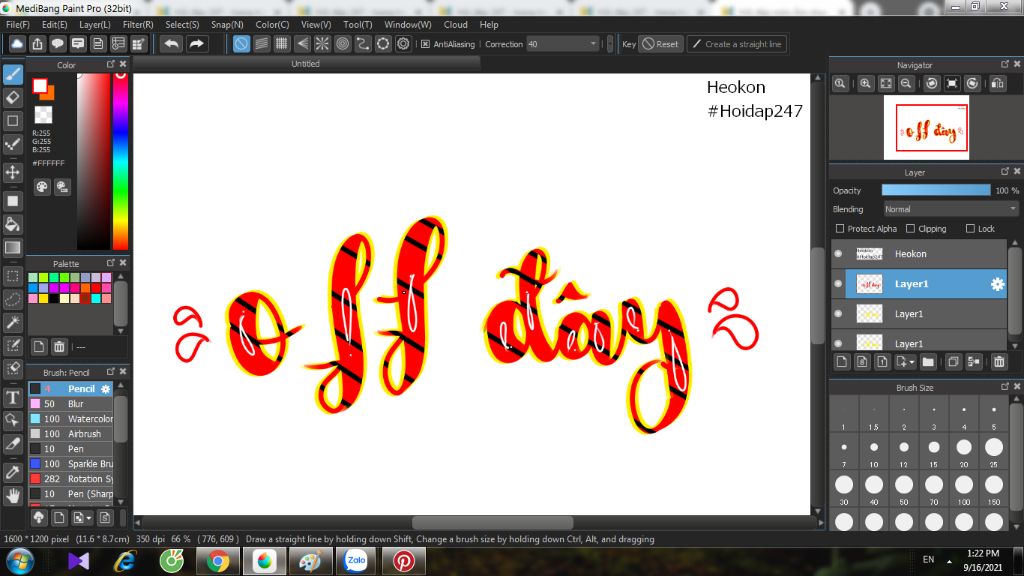The width and height of the screenshot is (1024, 576).
Task: Select the Gradient tool
Action: pyautogui.click(x=12, y=248)
